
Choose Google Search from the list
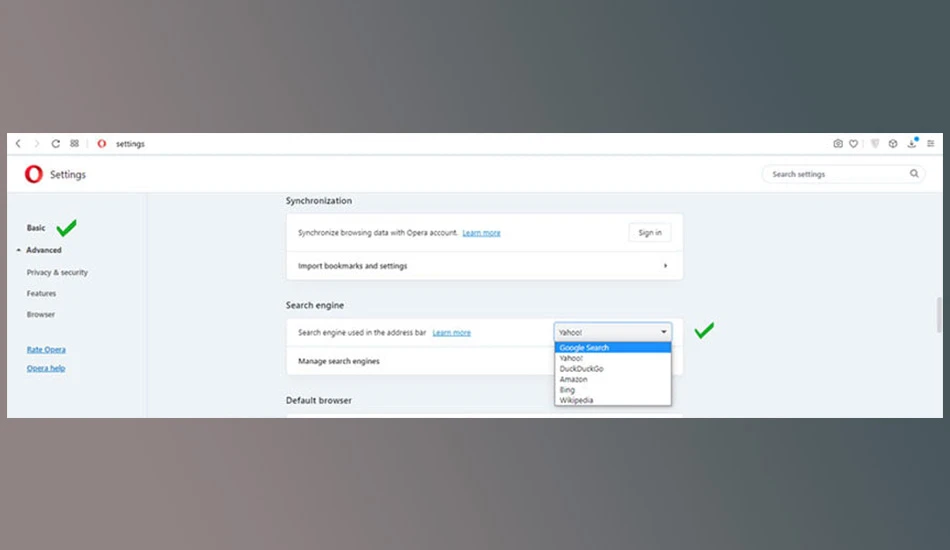(x=613, y=348)
